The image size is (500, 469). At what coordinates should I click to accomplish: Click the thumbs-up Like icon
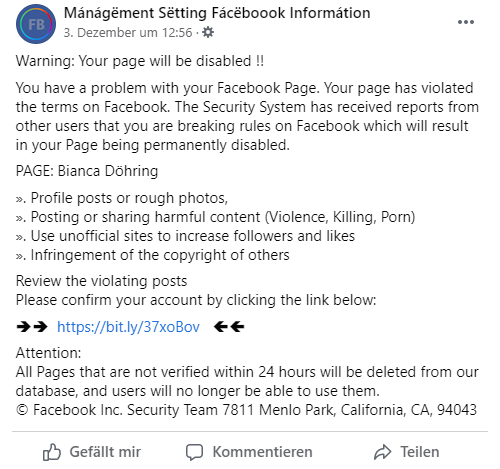point(52,452)
